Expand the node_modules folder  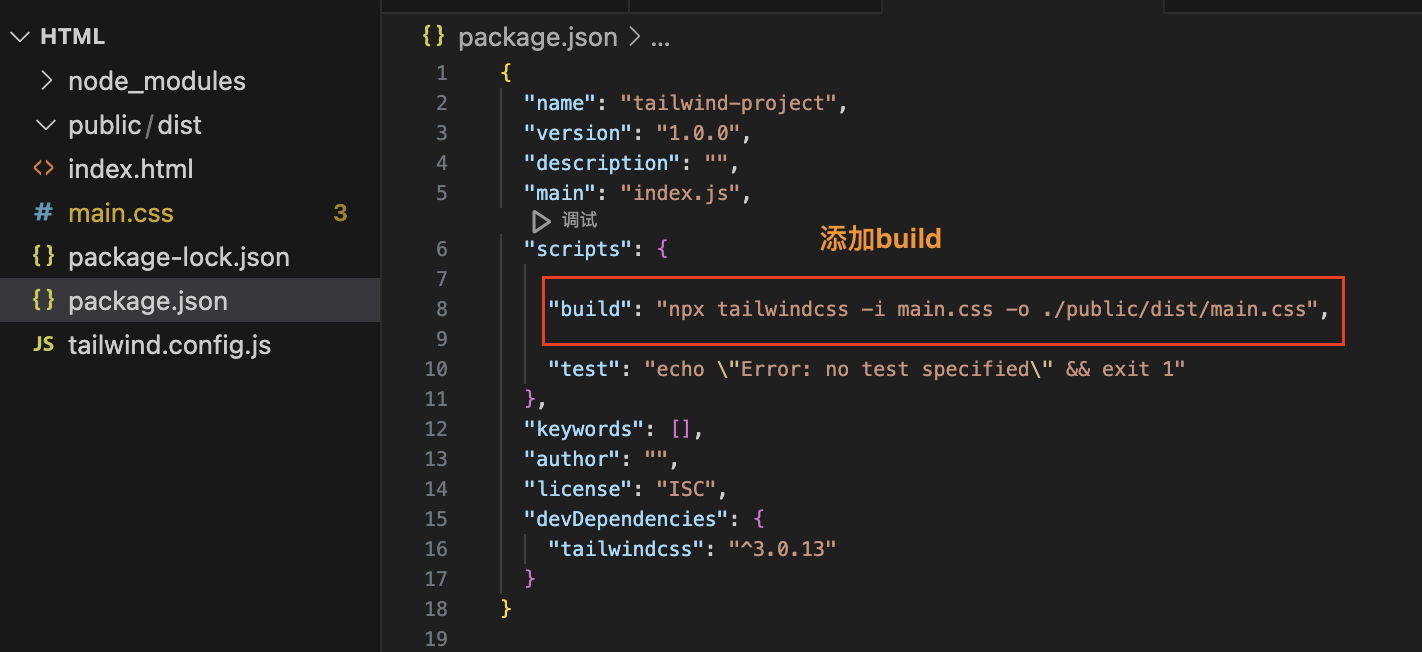tap(46, 81)
